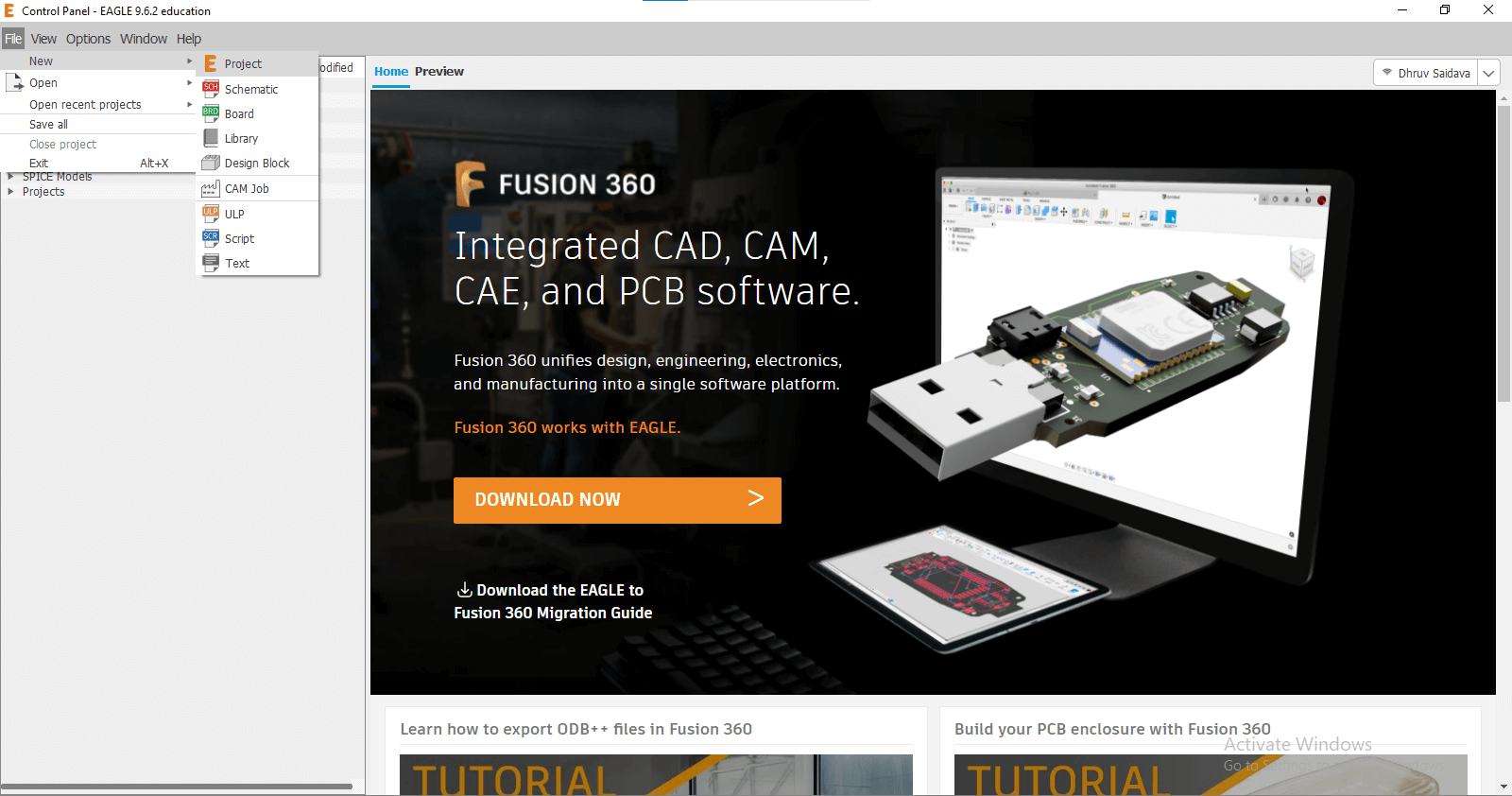Click the Board BRD icon
This screenshot has width=1512, height=796.
(x=211, y=113)
